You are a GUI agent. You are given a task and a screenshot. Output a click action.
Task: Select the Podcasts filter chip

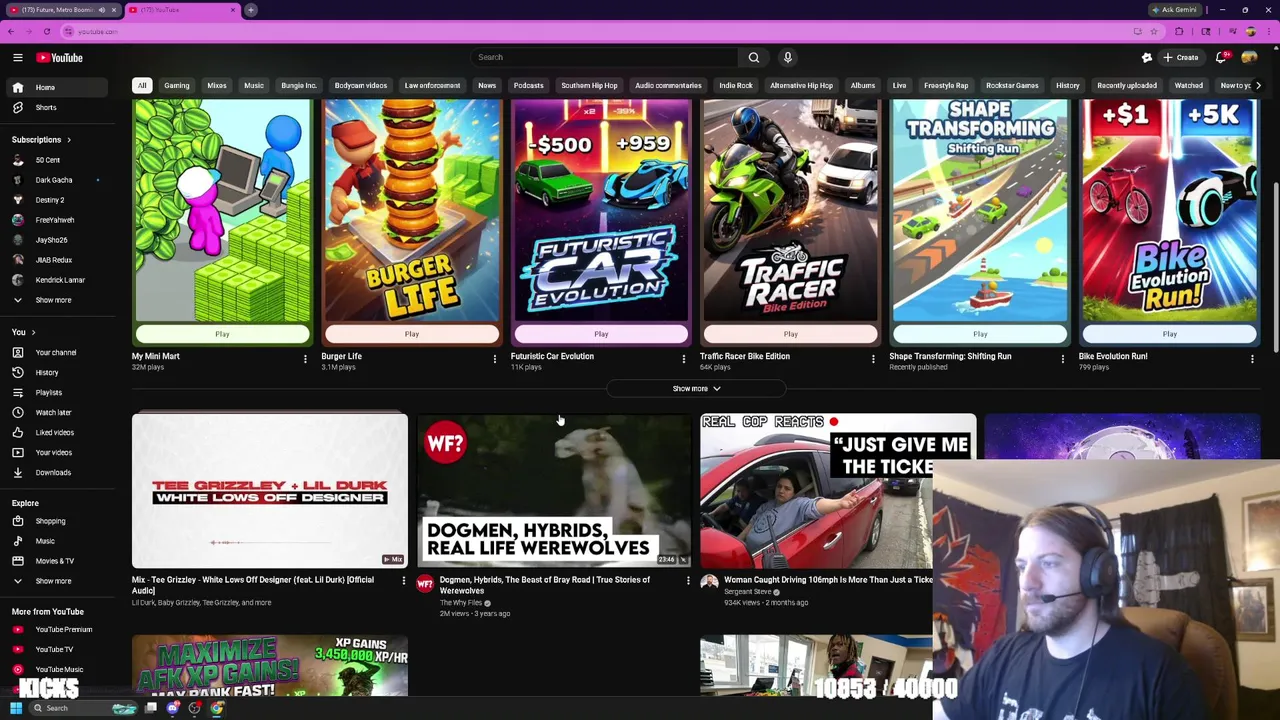(x=529, y=85)
